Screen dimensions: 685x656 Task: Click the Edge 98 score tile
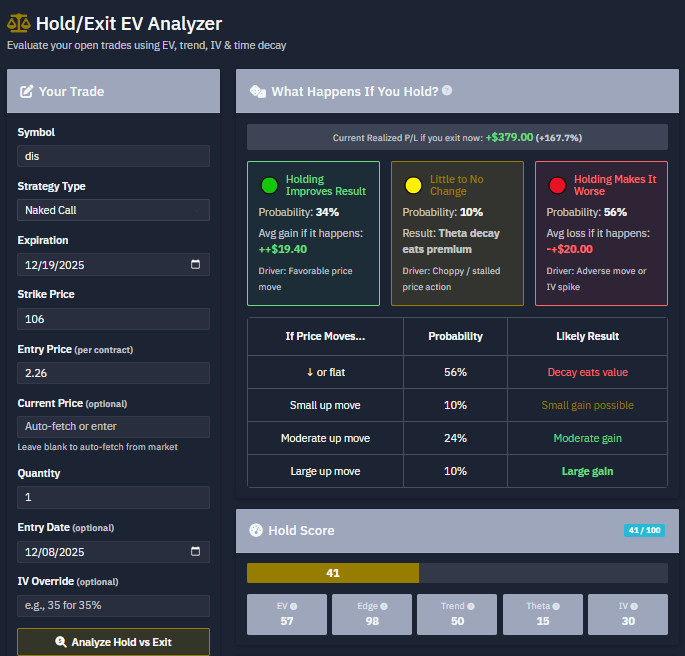(372, 614)
